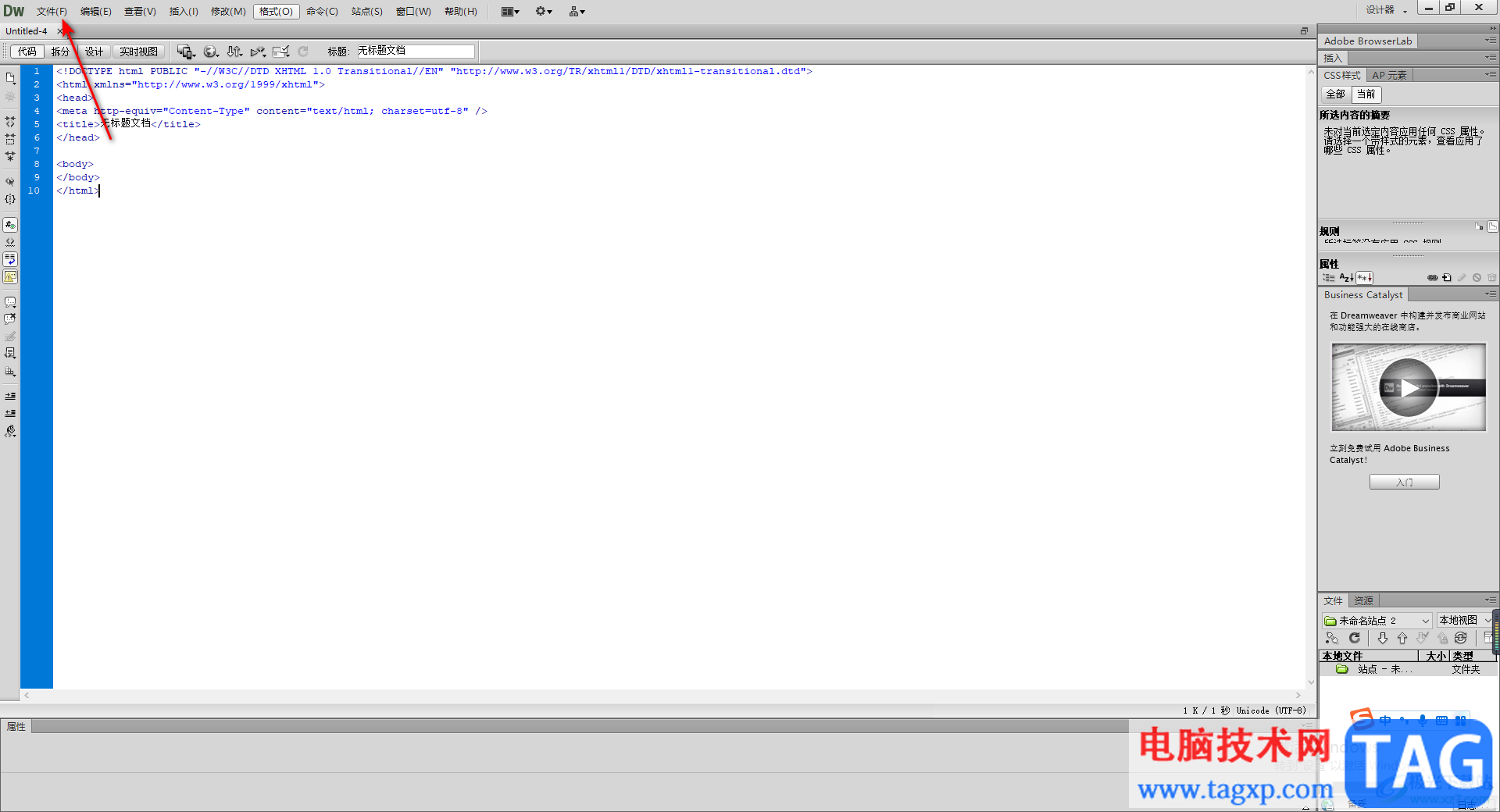
Task: Click the select parent tag icon
Action: [x=10, y=181]
